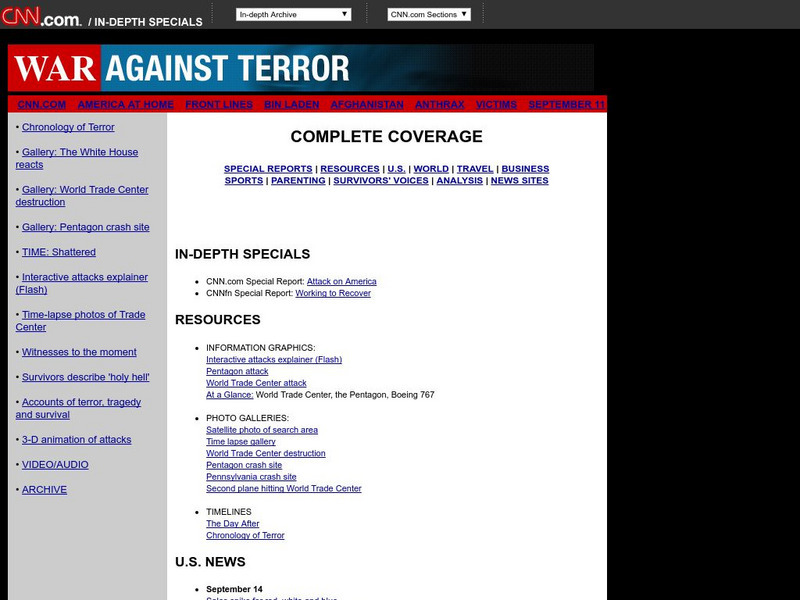Image resolution: width=800 pixels, height=600 pixels.
Task: Open sidebar Chronology of Terror link
Action: [x=68, y=127]
